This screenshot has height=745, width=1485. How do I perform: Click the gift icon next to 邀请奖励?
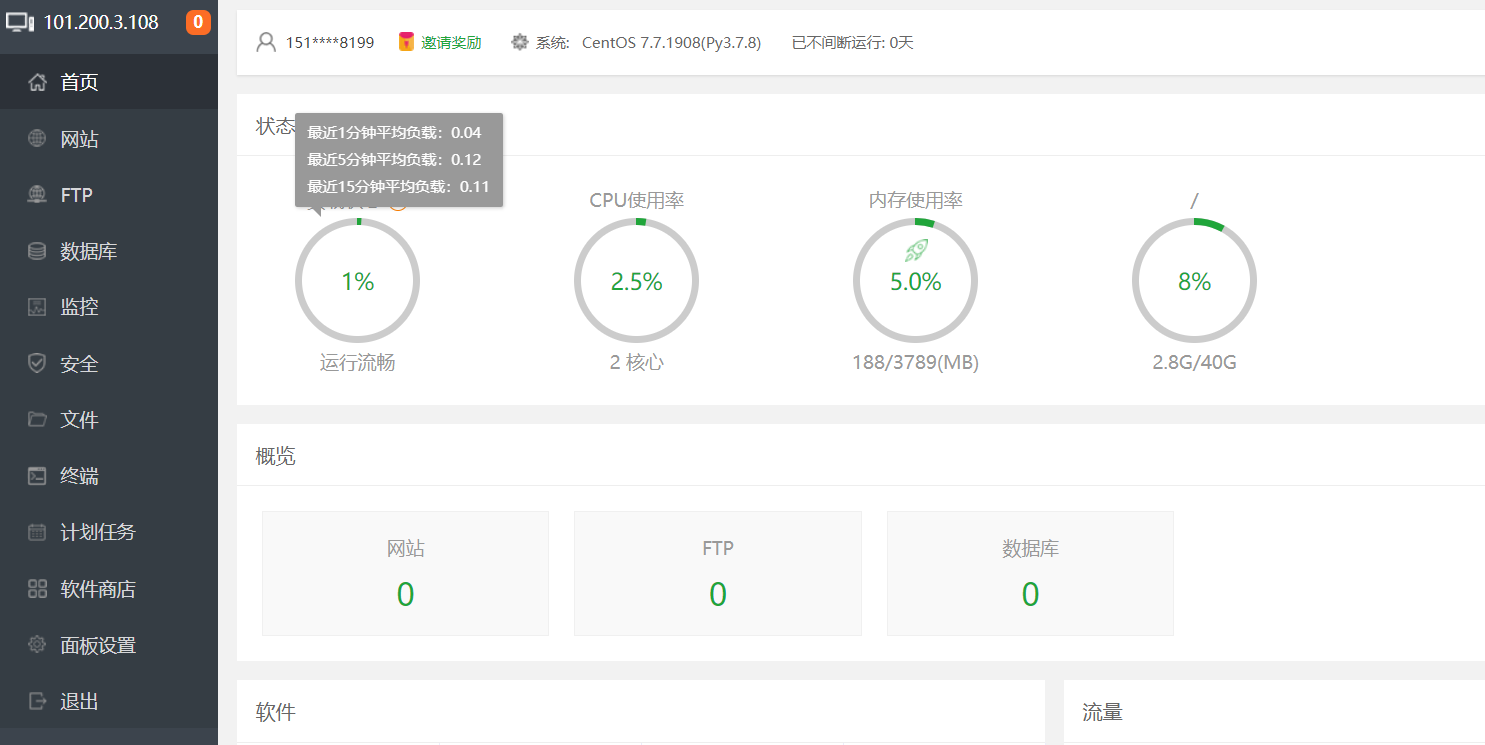(406, 42)
